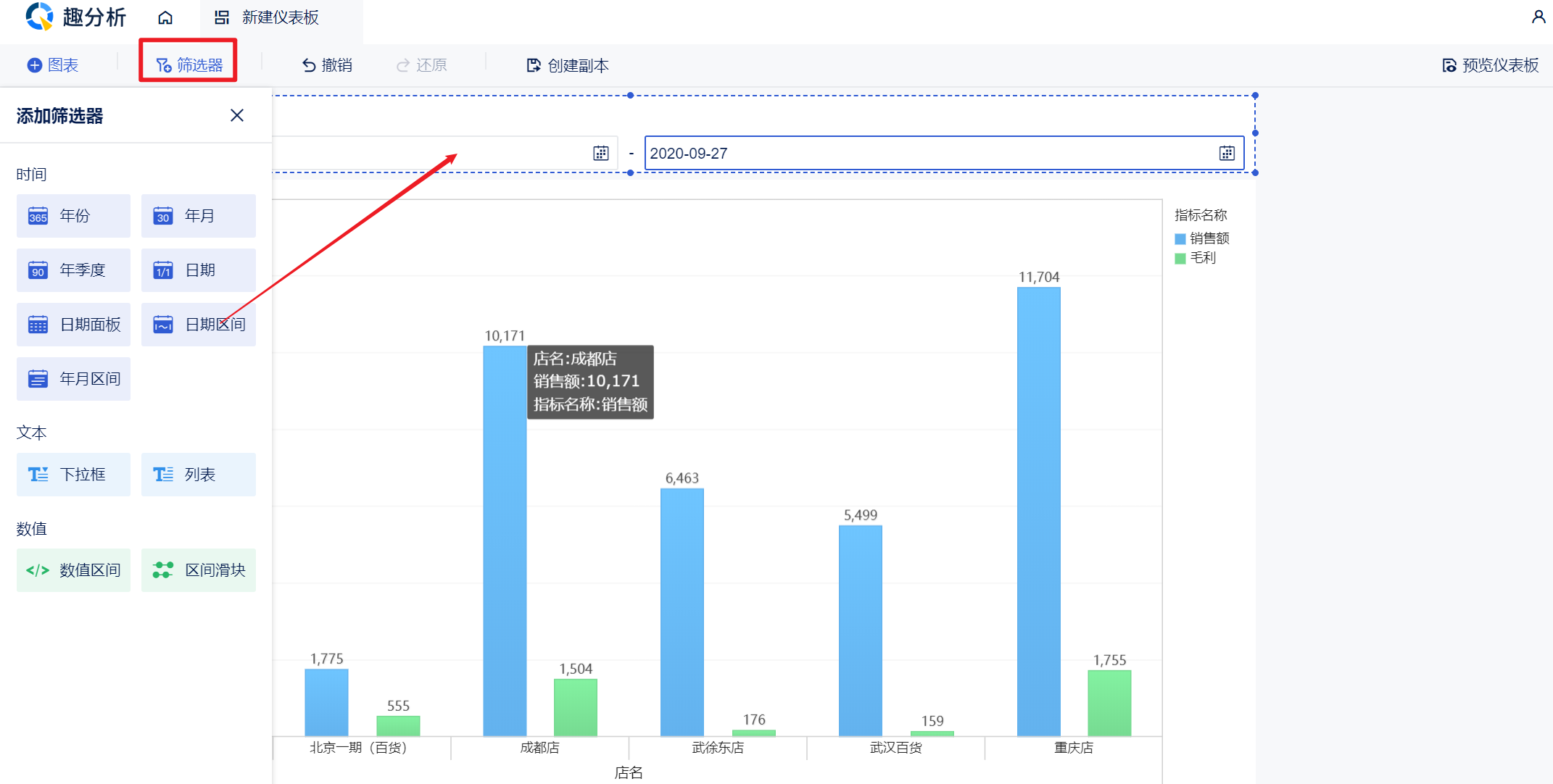The height and width of the screenshot is (784, 1553).
Task: Add the 年季度 quarter filter
Action: (x=73, y=270)
